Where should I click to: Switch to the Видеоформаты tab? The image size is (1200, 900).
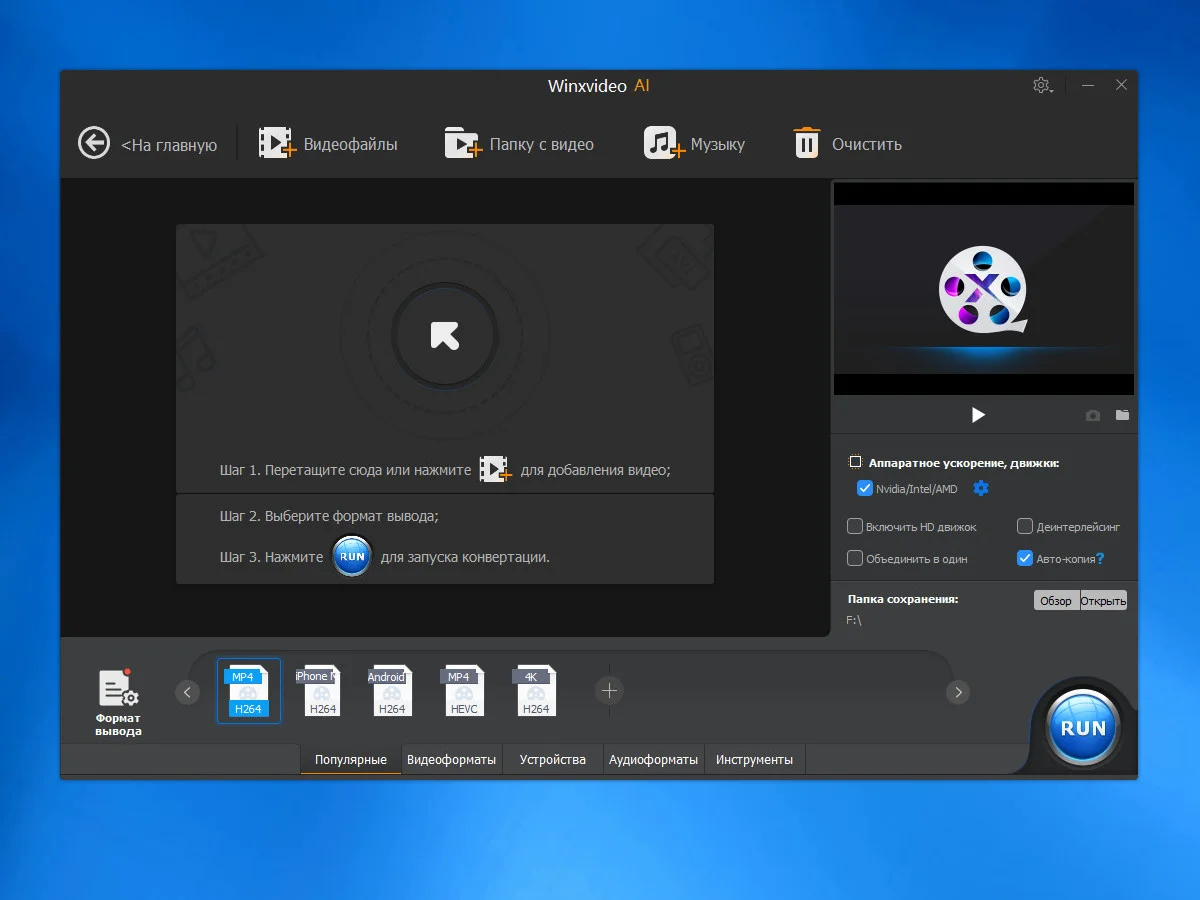tap(451, 760)
